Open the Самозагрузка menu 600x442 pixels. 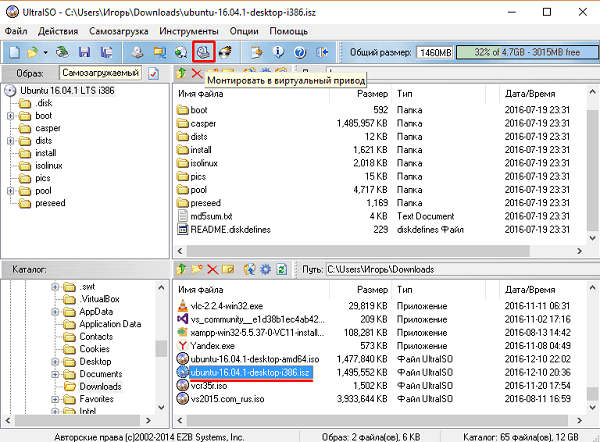coord(123,32)
